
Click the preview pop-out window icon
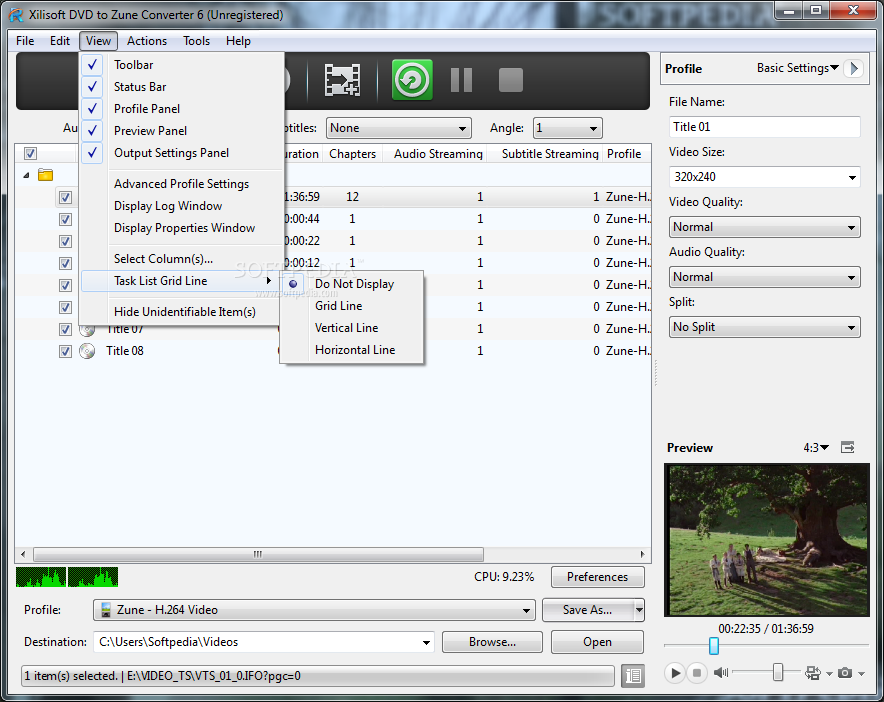click(847, 448)
